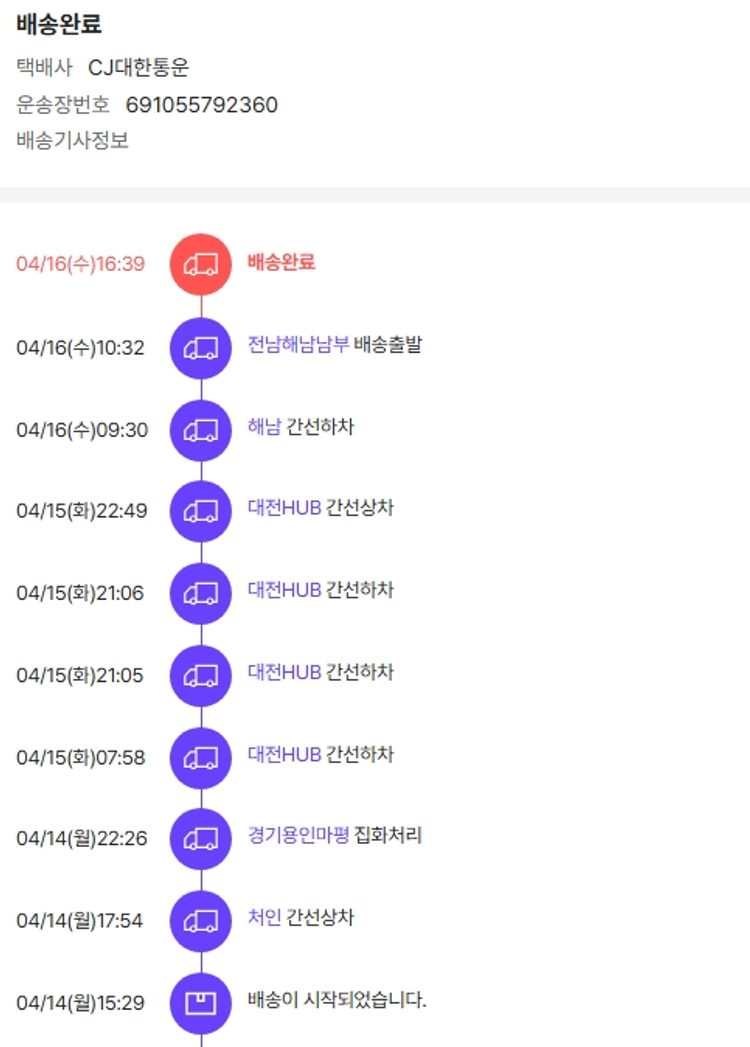Image resolution: width=750 pixels, height=1047 pixels.
Task: Click truck icon for the 07:58 대전HUB entry
Action: click(201, 757)
